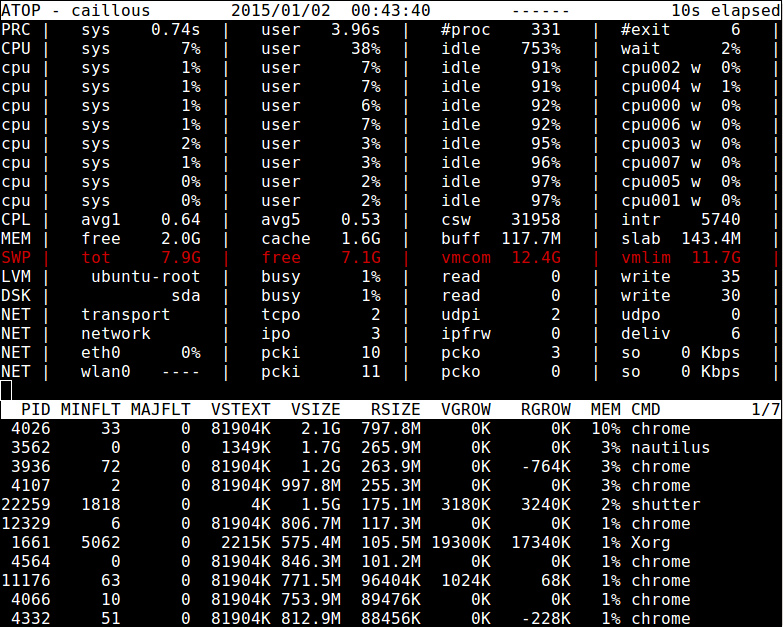Pick the Xorg process entry
Screen dimensions: 783x627
click(650, 543)
